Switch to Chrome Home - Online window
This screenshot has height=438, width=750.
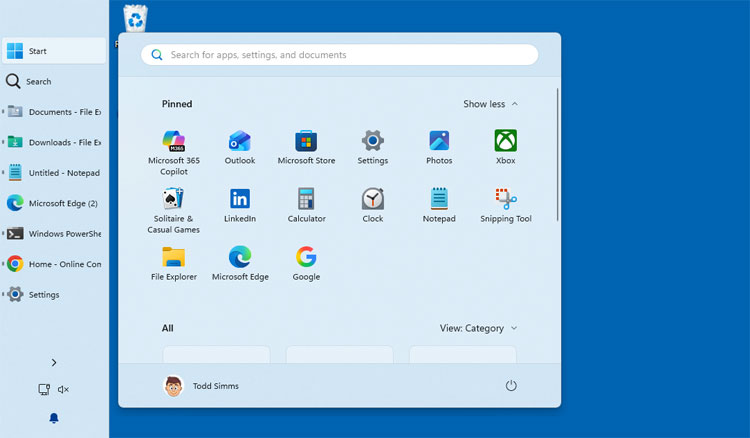click(x=54, y=264)
